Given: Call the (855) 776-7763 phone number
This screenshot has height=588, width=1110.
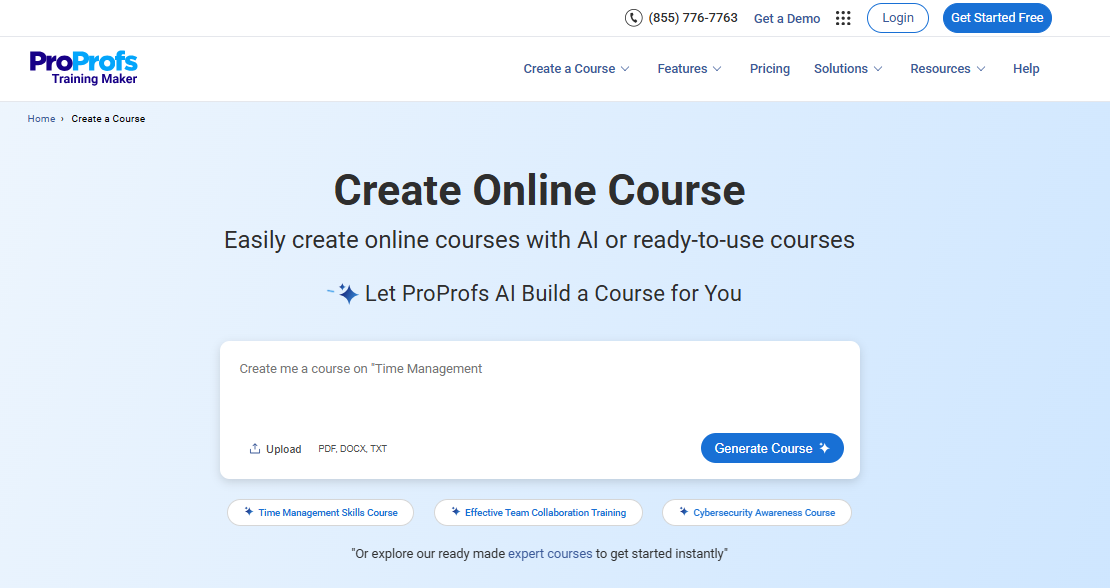Looking at the screenshot, I should (693, 18).
